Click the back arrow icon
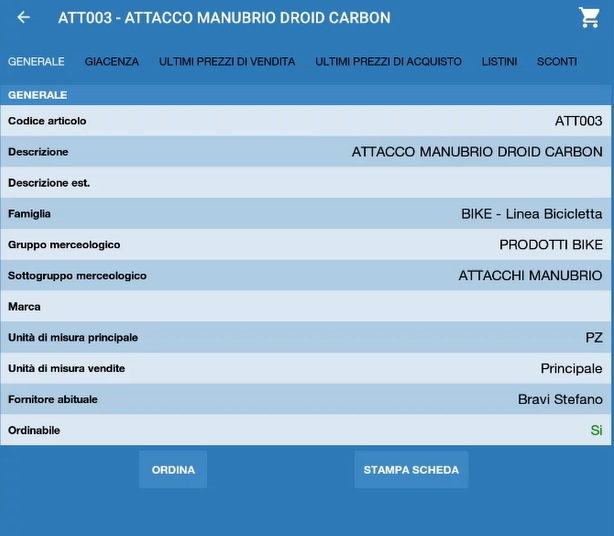Screen dimensions: 614x536 (x=24, y=18)
